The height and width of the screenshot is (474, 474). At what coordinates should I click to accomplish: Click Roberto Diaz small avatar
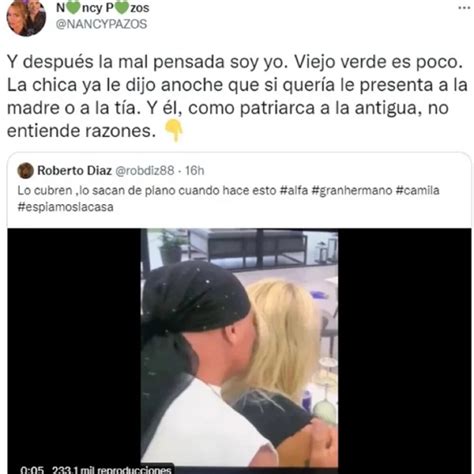(25, 171)
